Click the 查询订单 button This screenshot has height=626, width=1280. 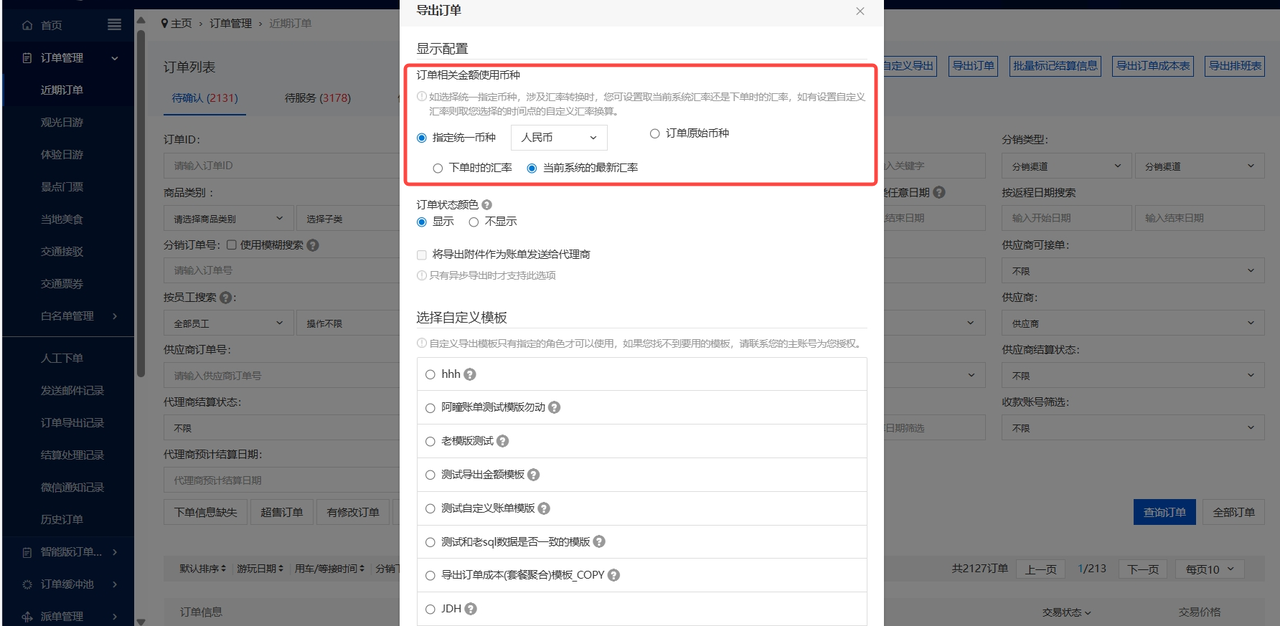[1164, 512]
